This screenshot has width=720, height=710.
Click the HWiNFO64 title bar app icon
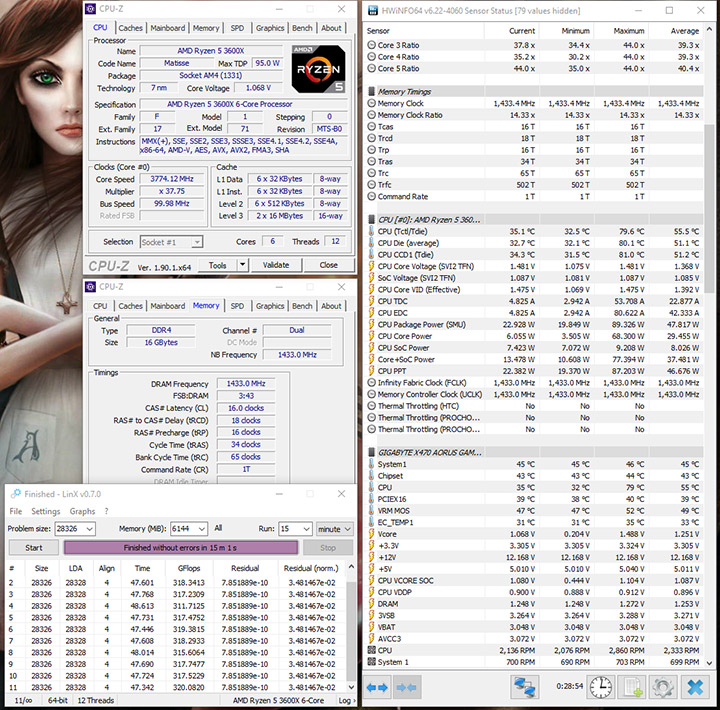[373, 11]
